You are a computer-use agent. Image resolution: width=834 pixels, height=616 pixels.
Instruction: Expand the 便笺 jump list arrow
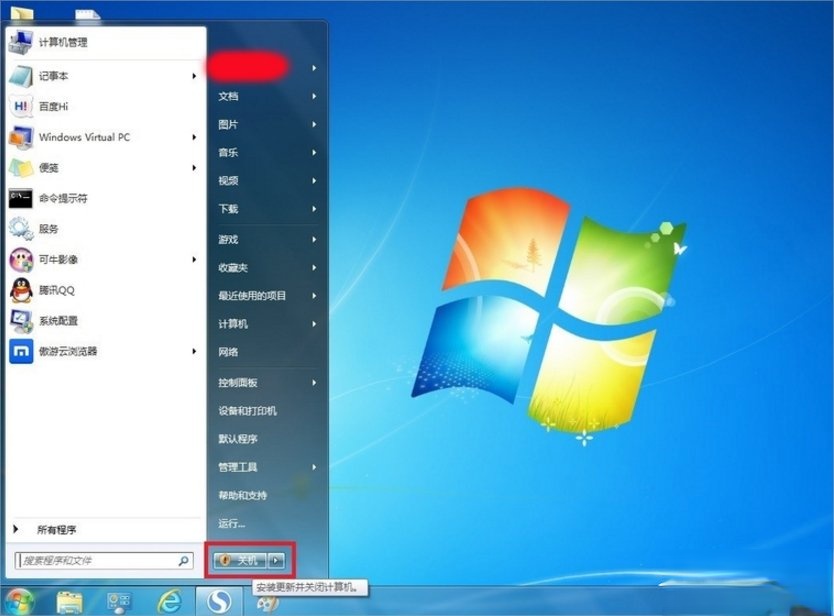[x=194, y=168]
